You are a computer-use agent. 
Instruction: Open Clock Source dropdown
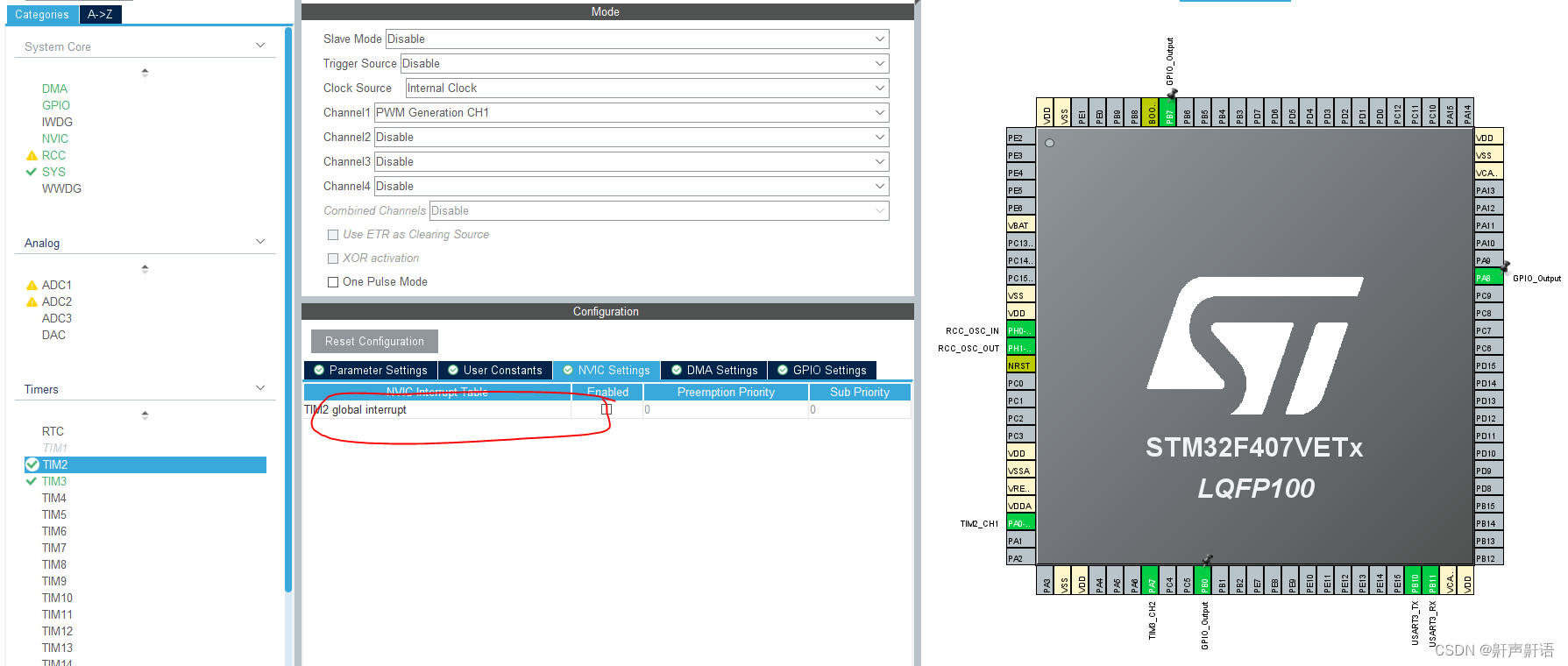pos(647,89)
